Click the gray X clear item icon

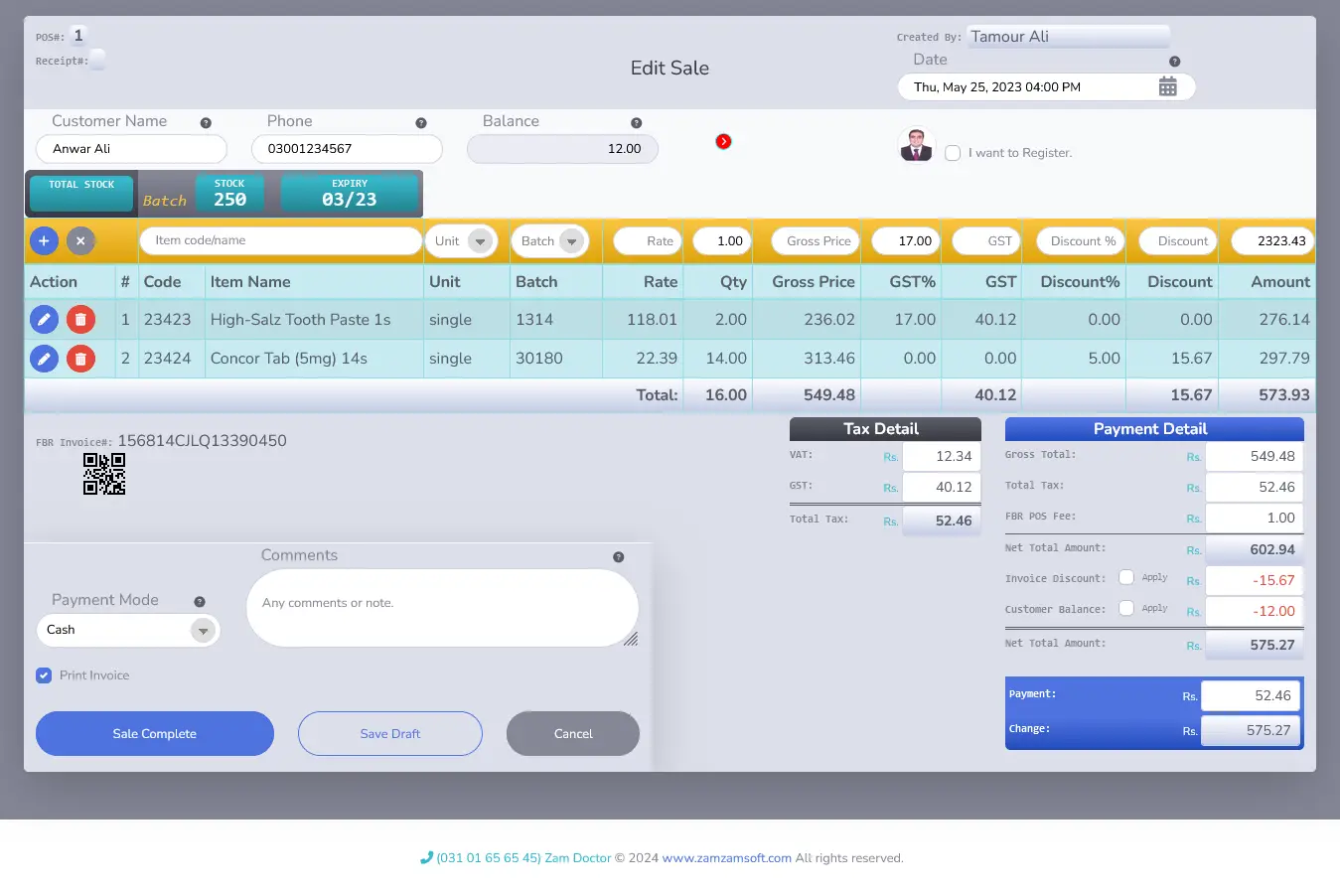pyautogui.click(x=80, y=240)
